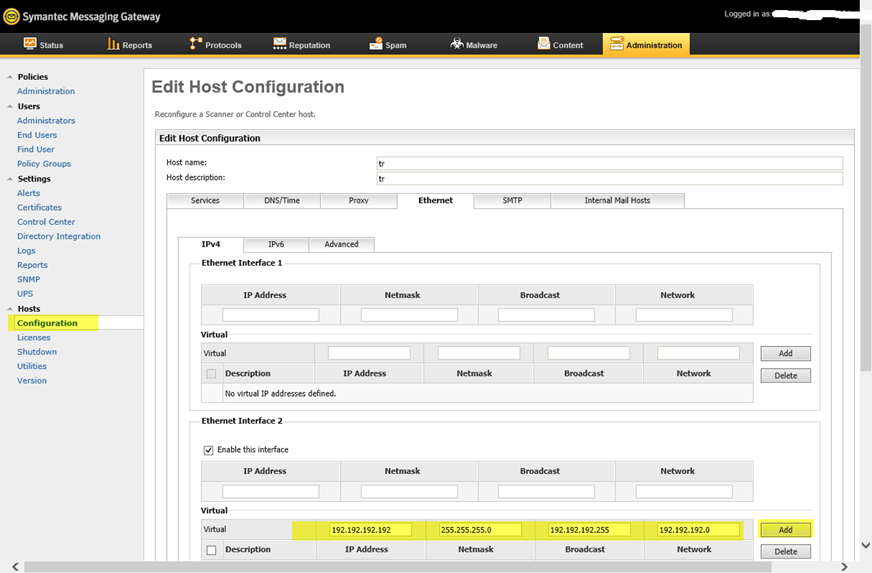
Task: Click the Host description input field
Action: click(x=610, y=178)
